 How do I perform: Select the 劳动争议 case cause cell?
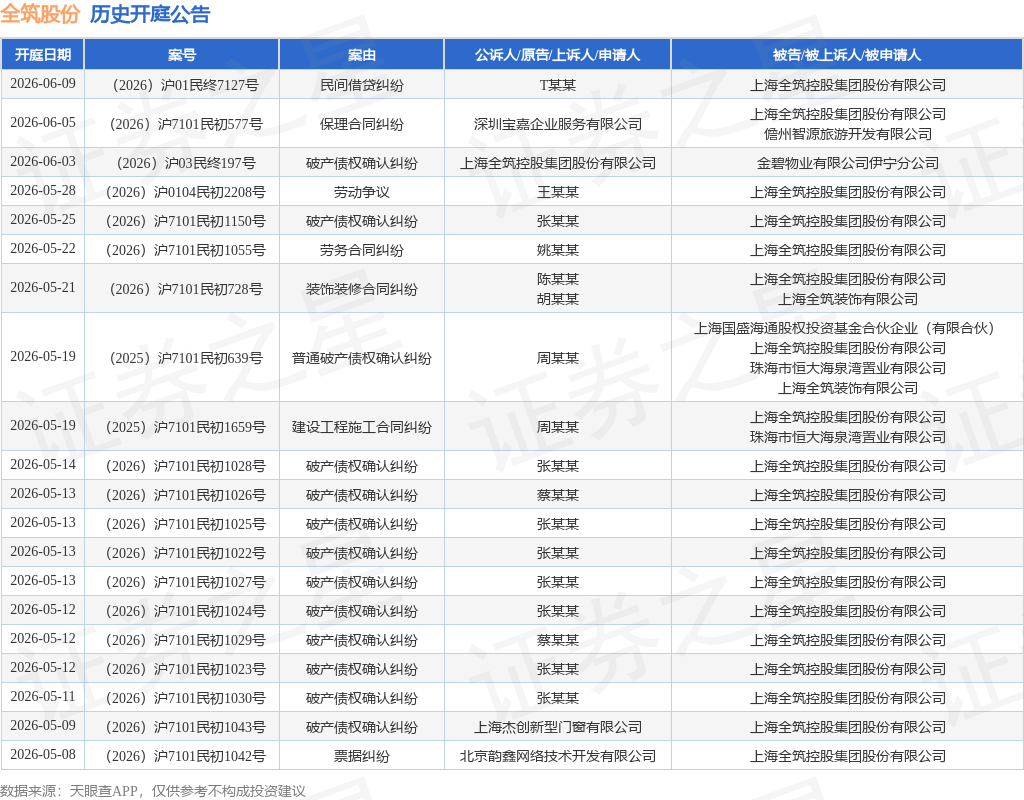[362, 192]
